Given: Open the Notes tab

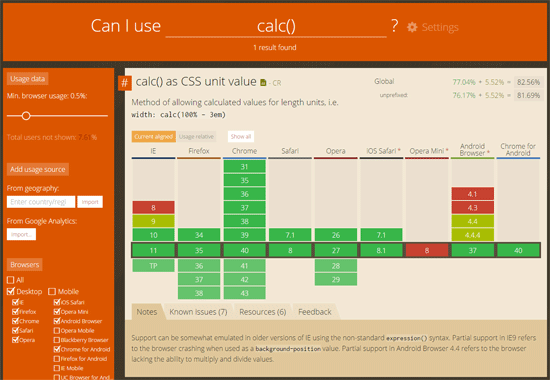Looking at the screenshot, I should [x=147, y=312].
